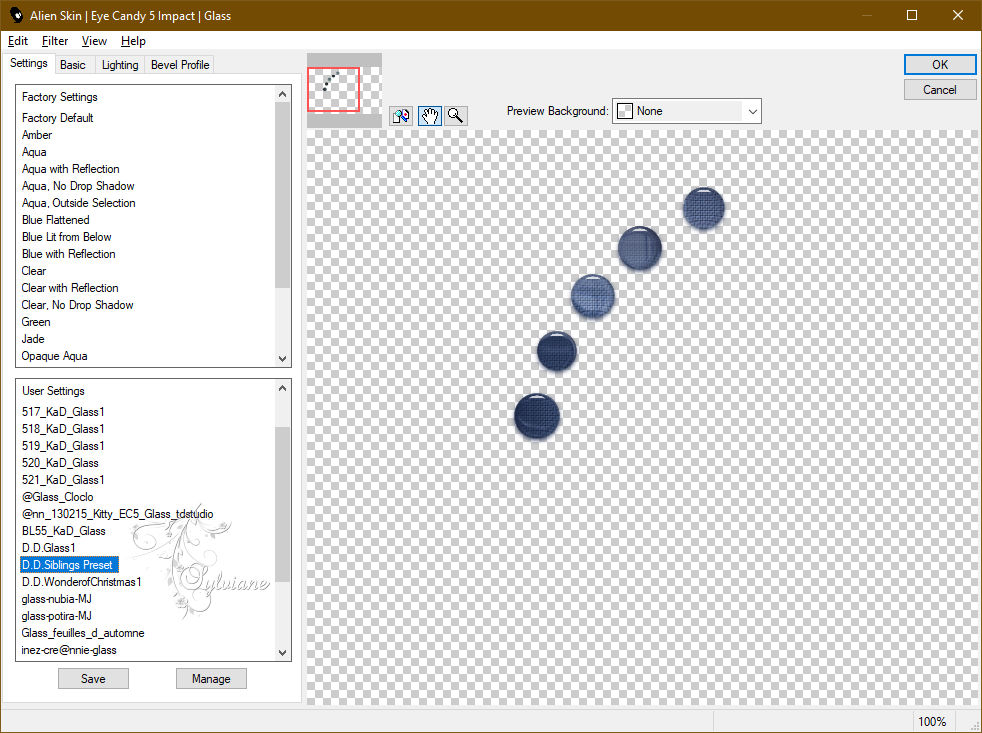Switch to the Lighting tab
The height and width of the screenshot is (733, 982).
(120, 65)
